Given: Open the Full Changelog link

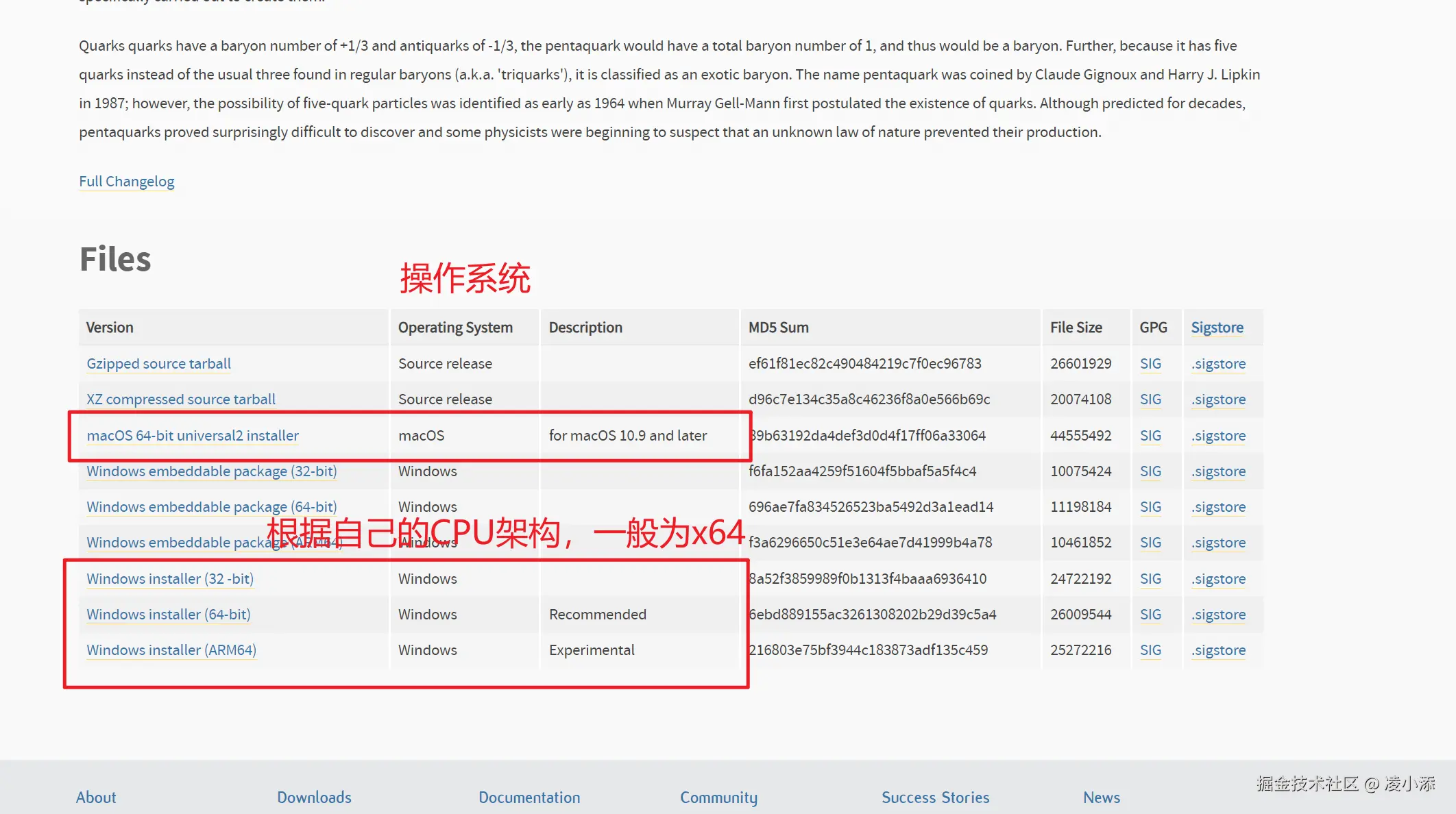Looking at the screenshot, I should click(127, 182).
